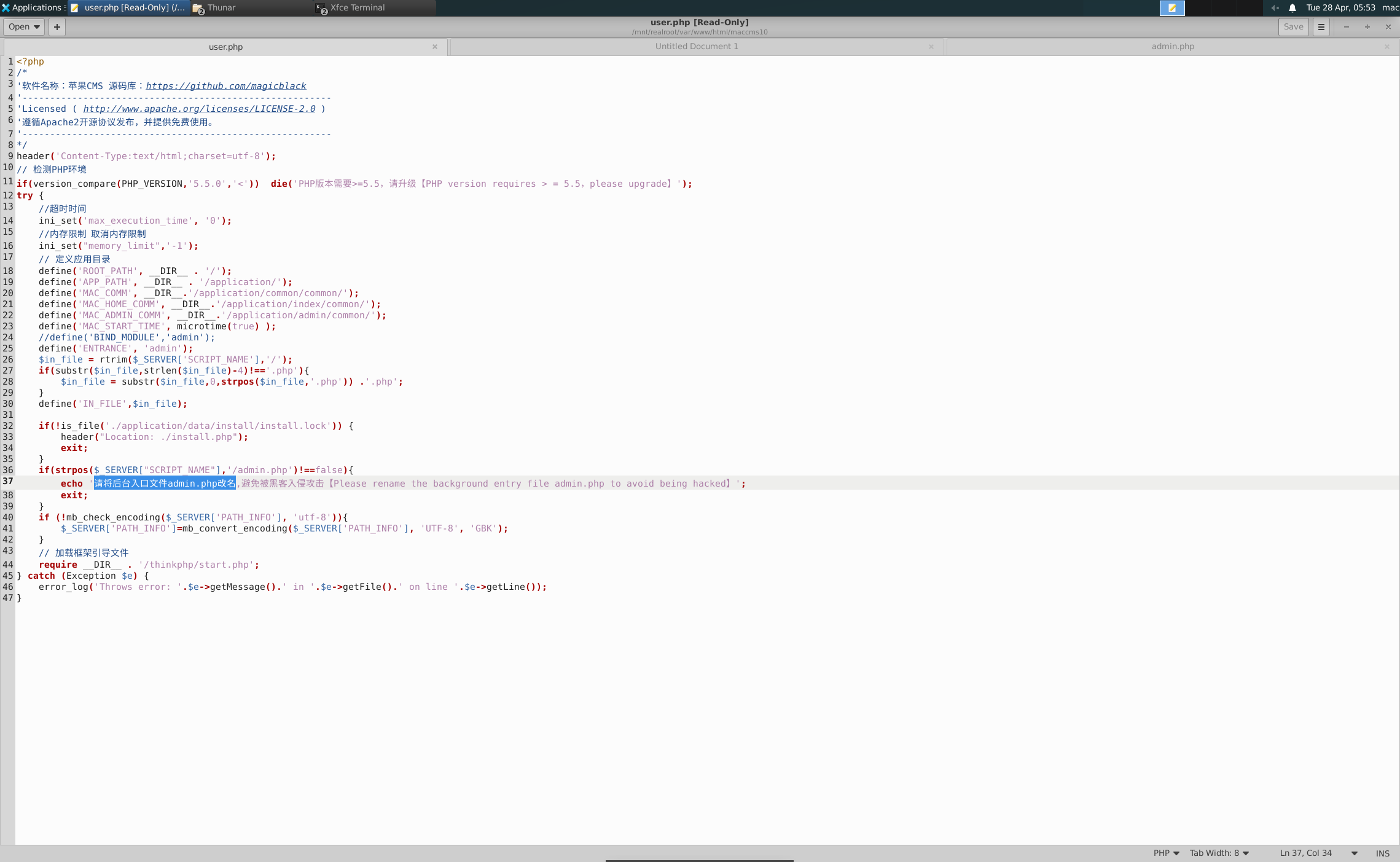Click 'install.lock' check on line 32
The width and height of the screenshot is (1400, 862).
click(196, 426)
